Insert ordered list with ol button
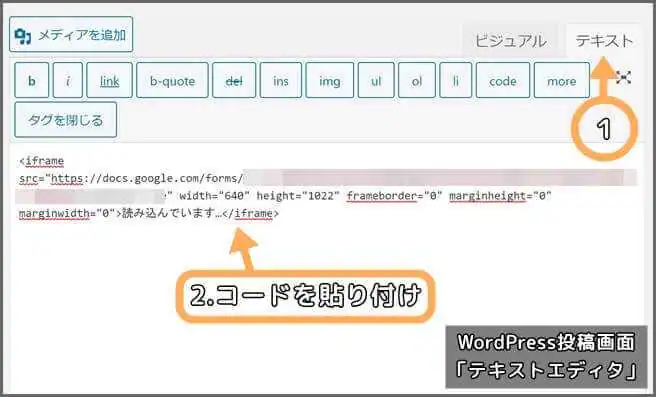The width and height of the screenshot is (656, 397). (x=417, y=80)
